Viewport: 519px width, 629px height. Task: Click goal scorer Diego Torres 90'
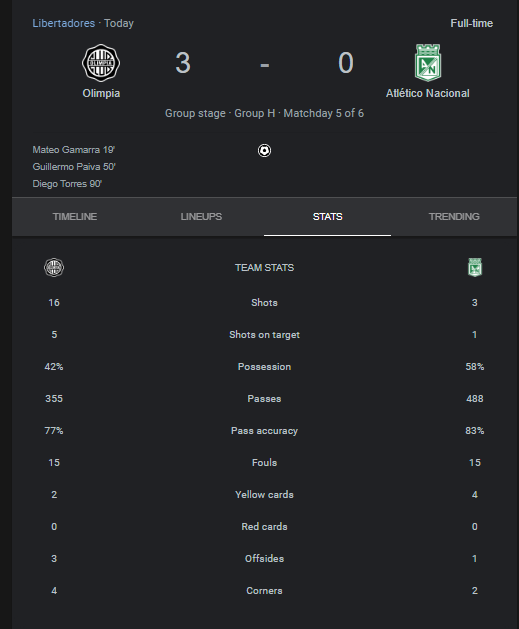[x=67, y=184]
